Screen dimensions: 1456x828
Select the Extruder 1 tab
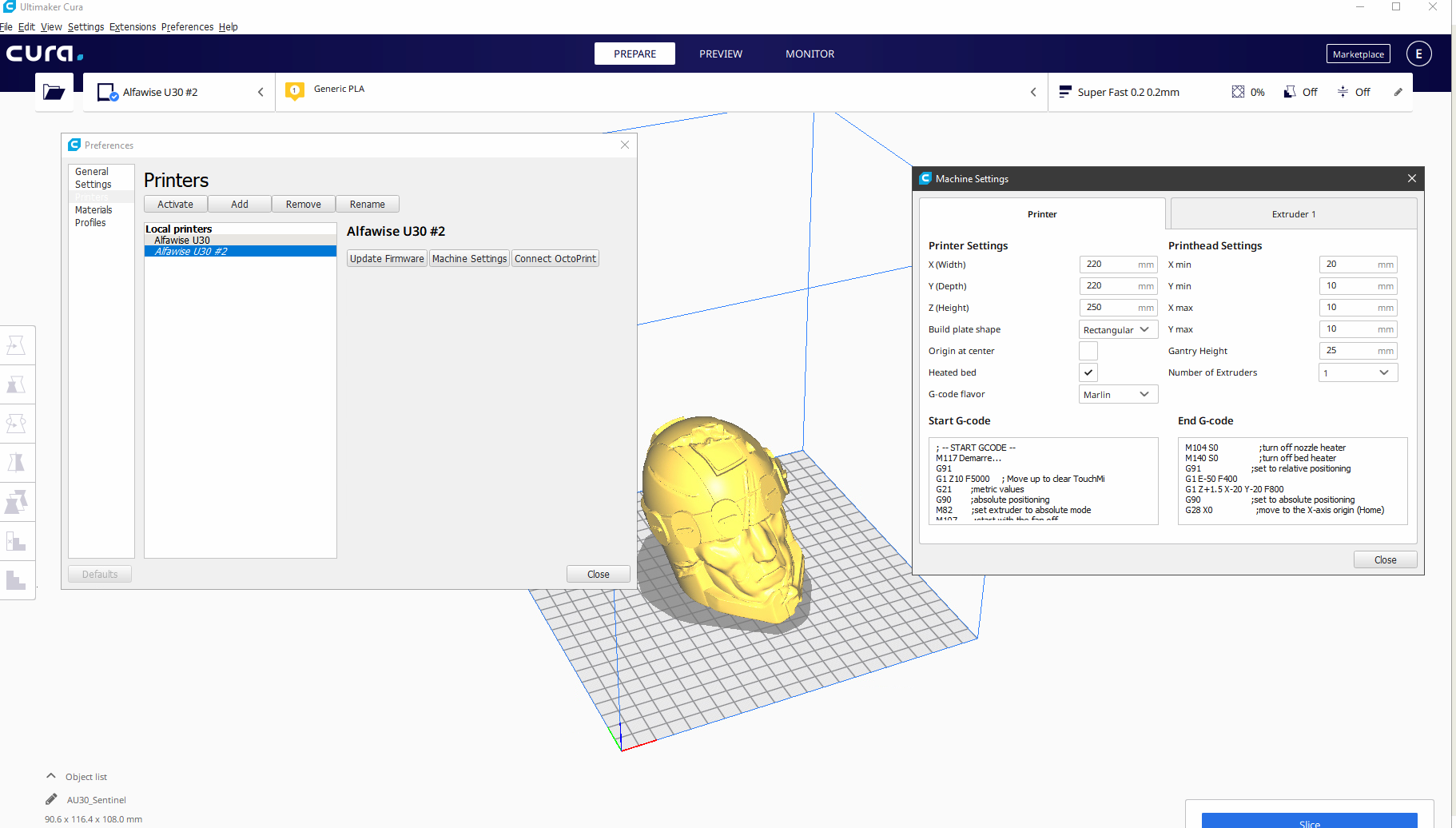[x=1294, y=214]
